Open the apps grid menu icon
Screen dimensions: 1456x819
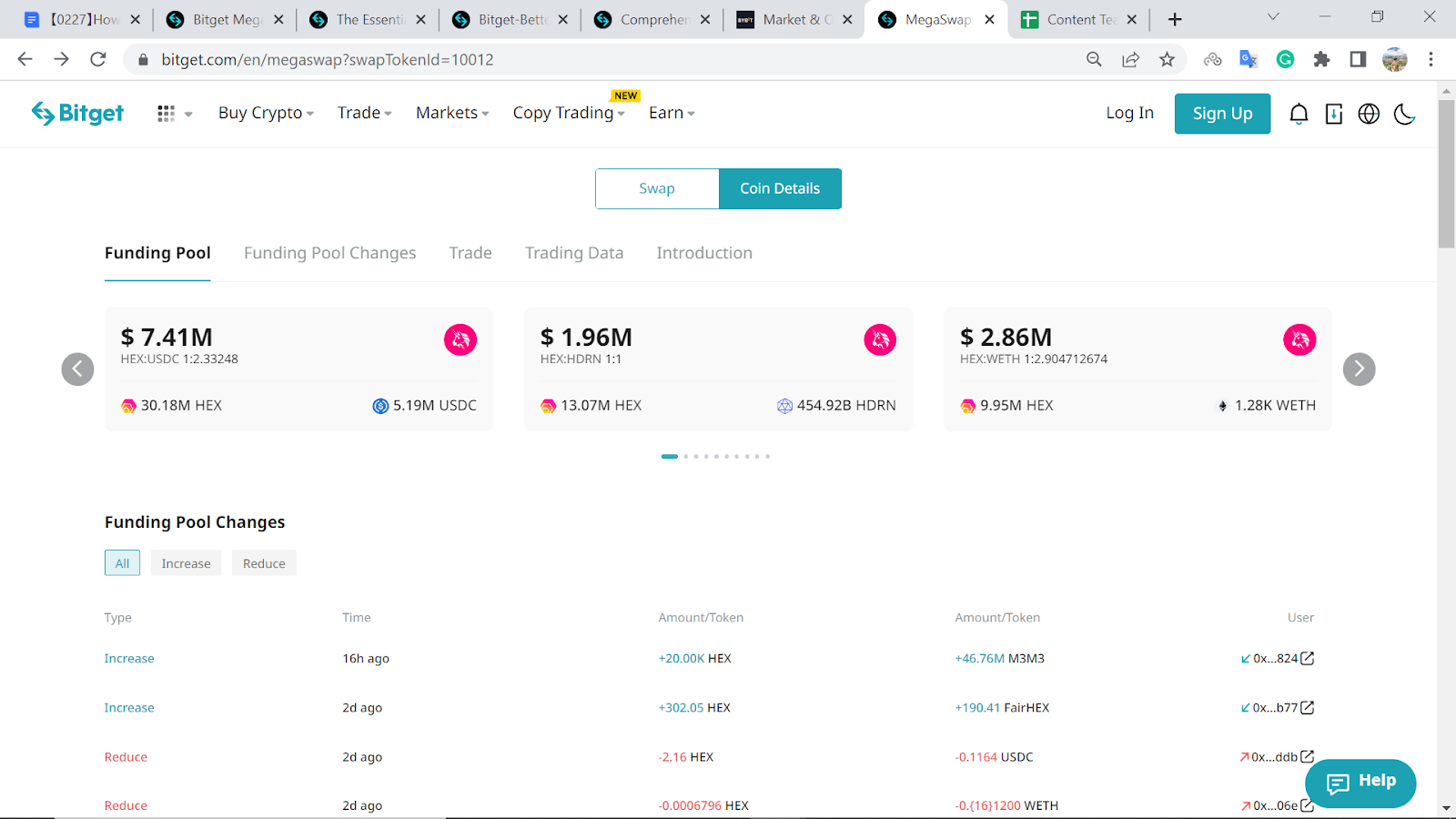click(x=166, y=114)
